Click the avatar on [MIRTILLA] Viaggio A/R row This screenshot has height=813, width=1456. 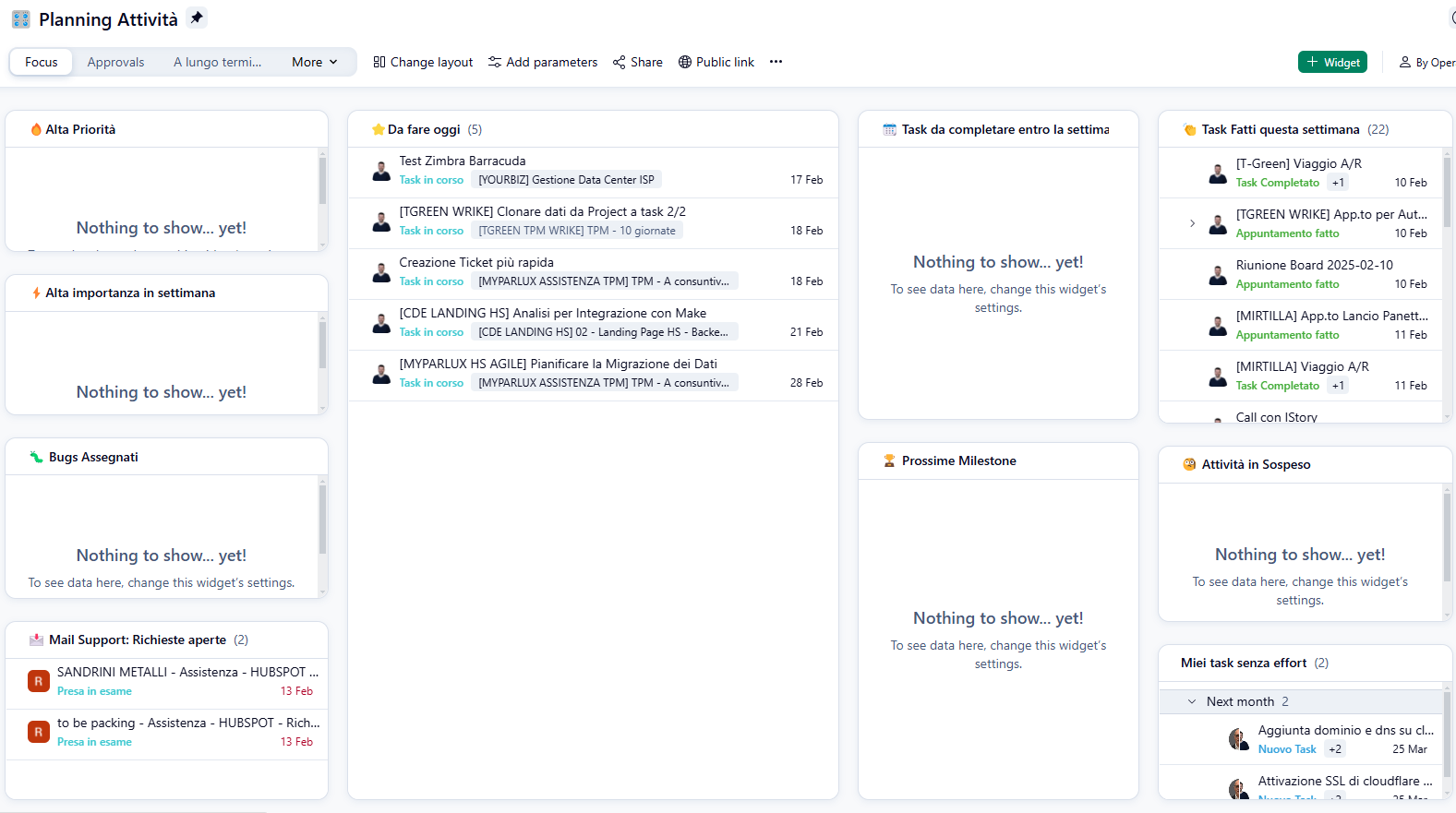click(1218, 377)
